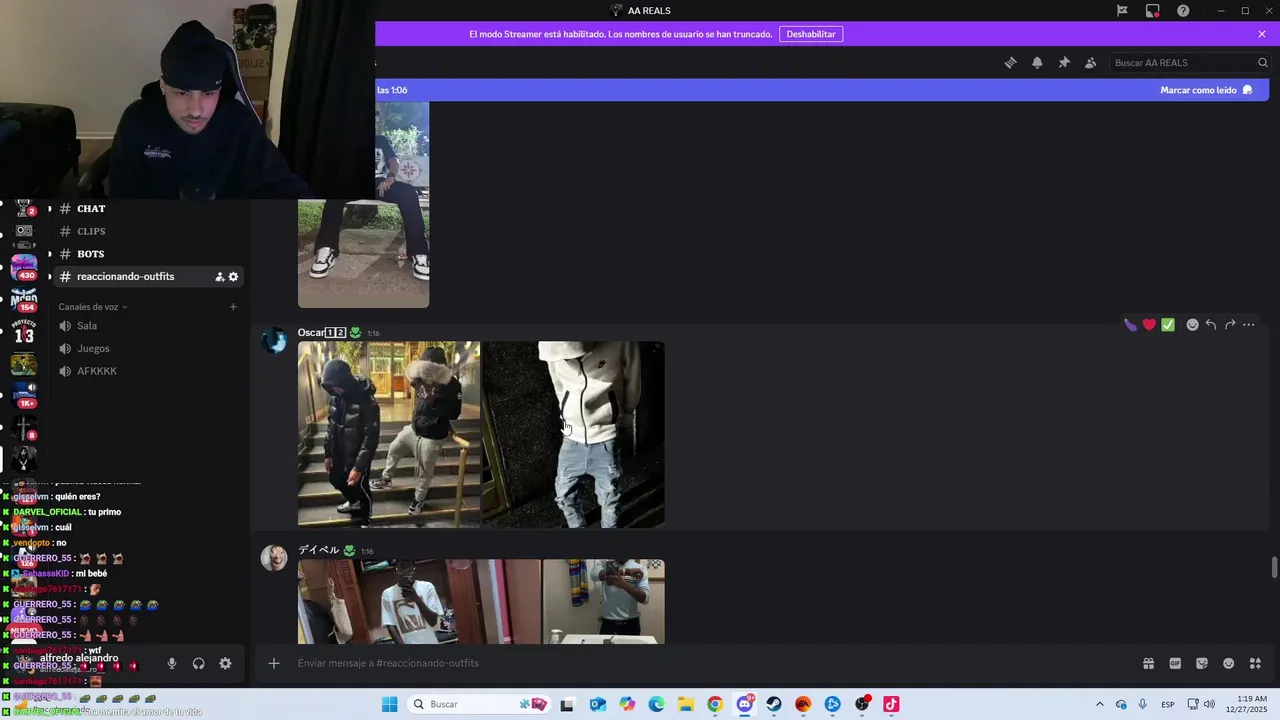Open Oscar's white hoodie outfit photo
Image resolution: width=1280 pixels, height=720 pixels.
pyautogui.click(x=574, y=434)
